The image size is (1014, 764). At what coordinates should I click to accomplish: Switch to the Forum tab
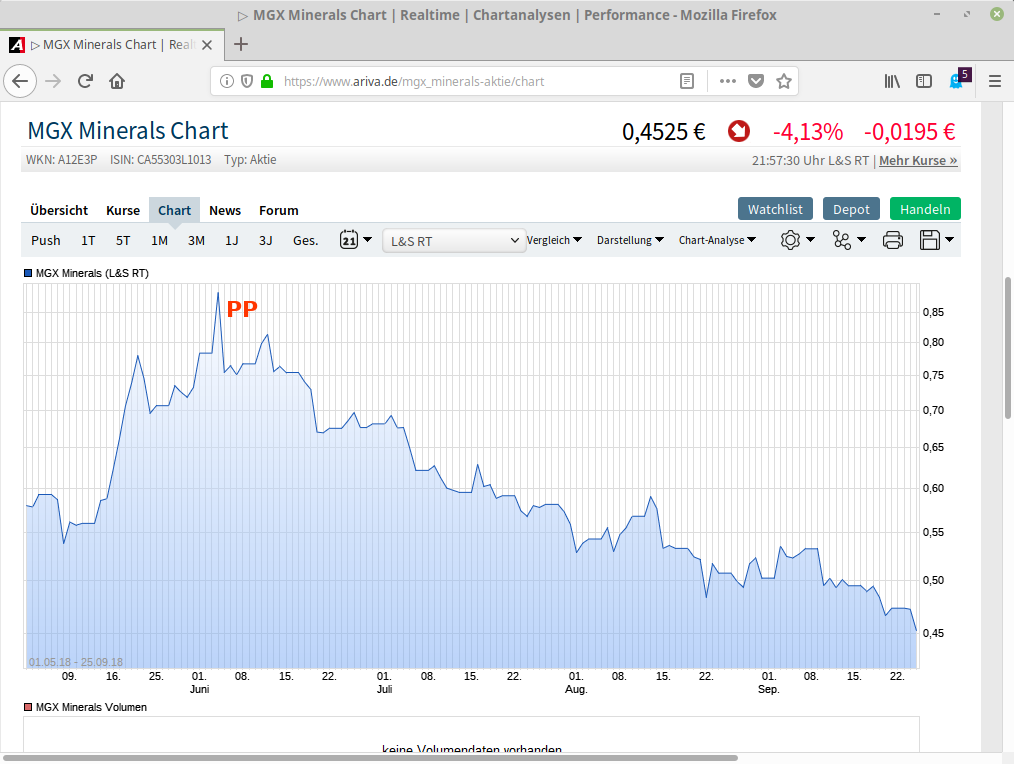coord(278,210)
